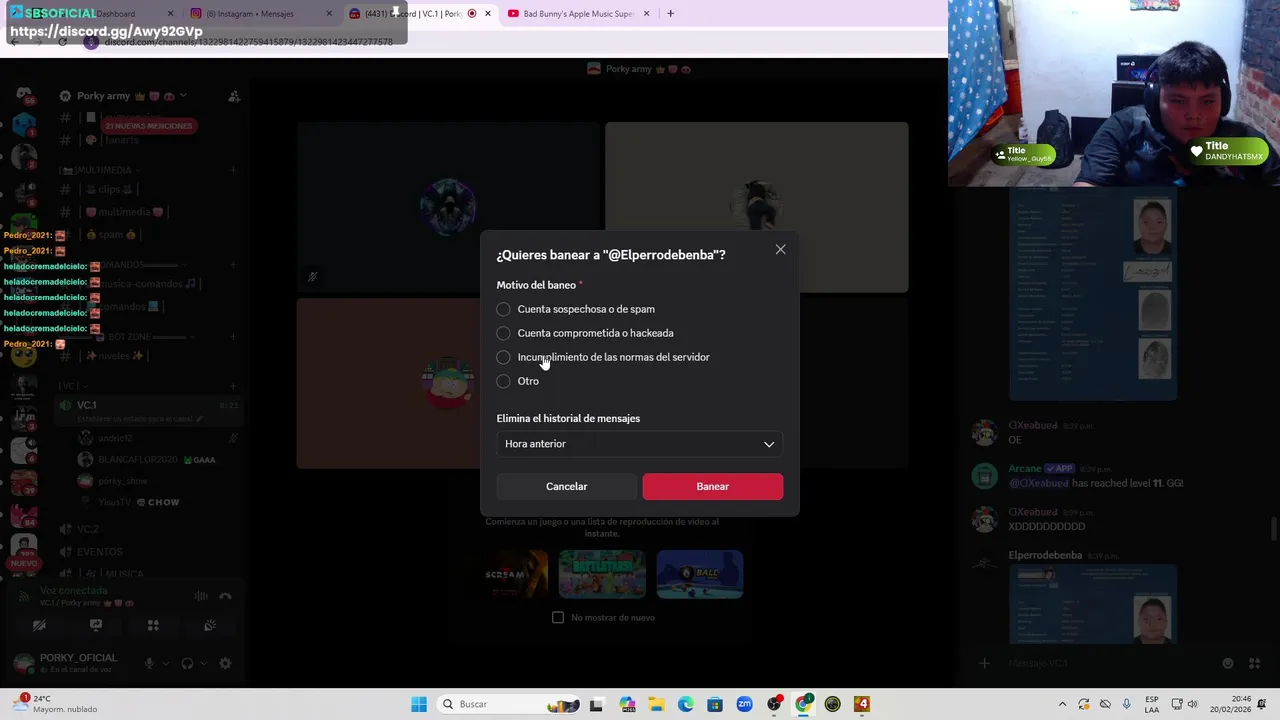Open Zoom from the taskbar

744,704
